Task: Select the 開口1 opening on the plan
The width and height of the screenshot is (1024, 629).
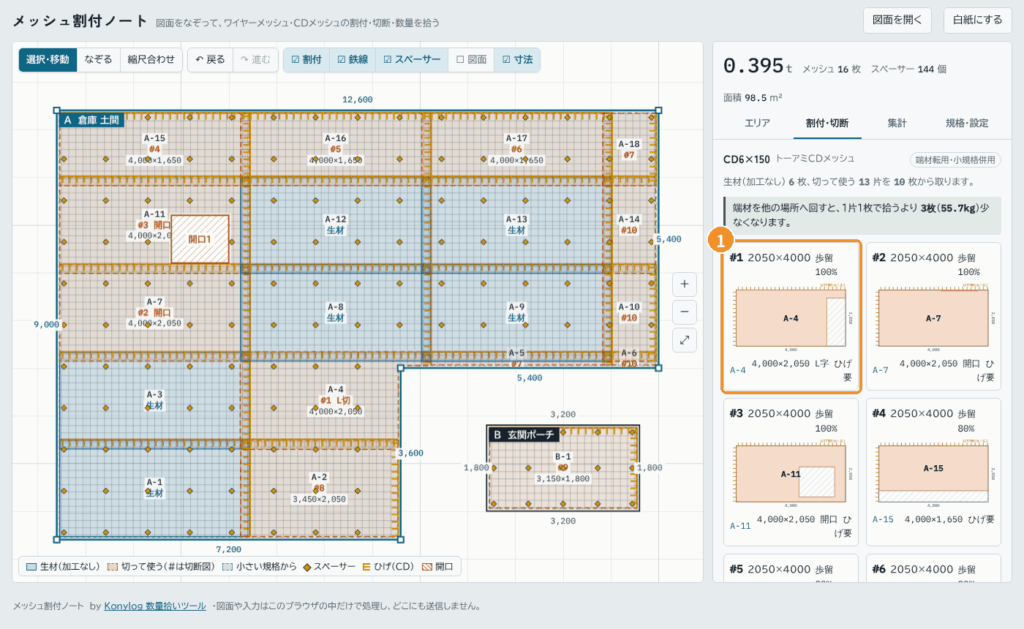Action: 200,239
